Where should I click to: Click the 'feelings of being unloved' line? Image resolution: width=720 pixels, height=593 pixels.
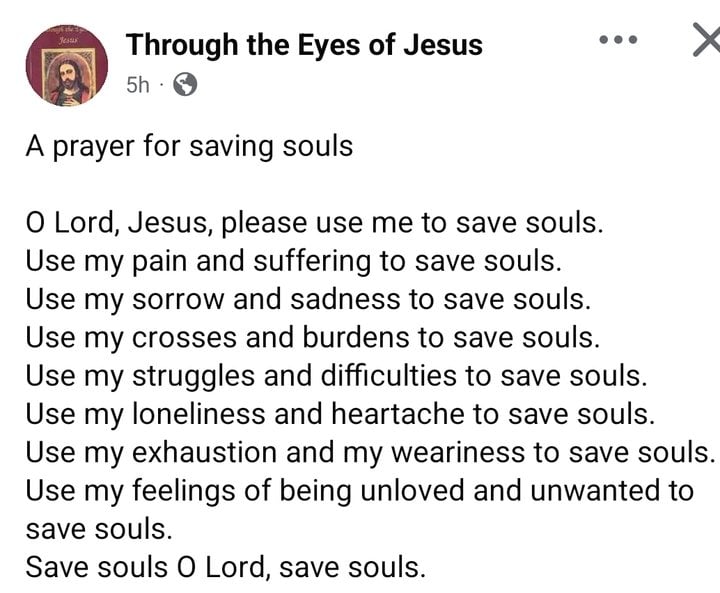coord(360,490)
